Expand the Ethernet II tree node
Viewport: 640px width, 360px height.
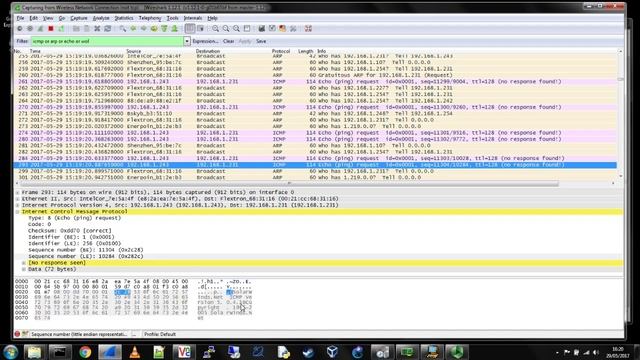click(x=18, y=199)
